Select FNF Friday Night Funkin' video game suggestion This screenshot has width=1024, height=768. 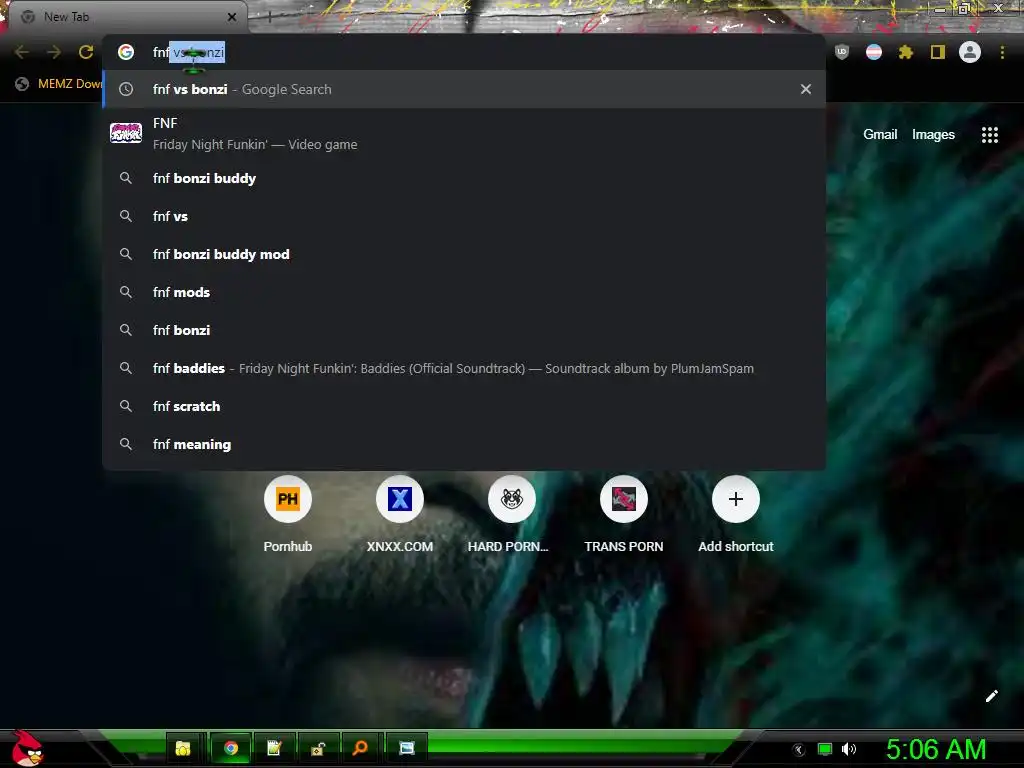pyautogui.click(x=464, y=133)
